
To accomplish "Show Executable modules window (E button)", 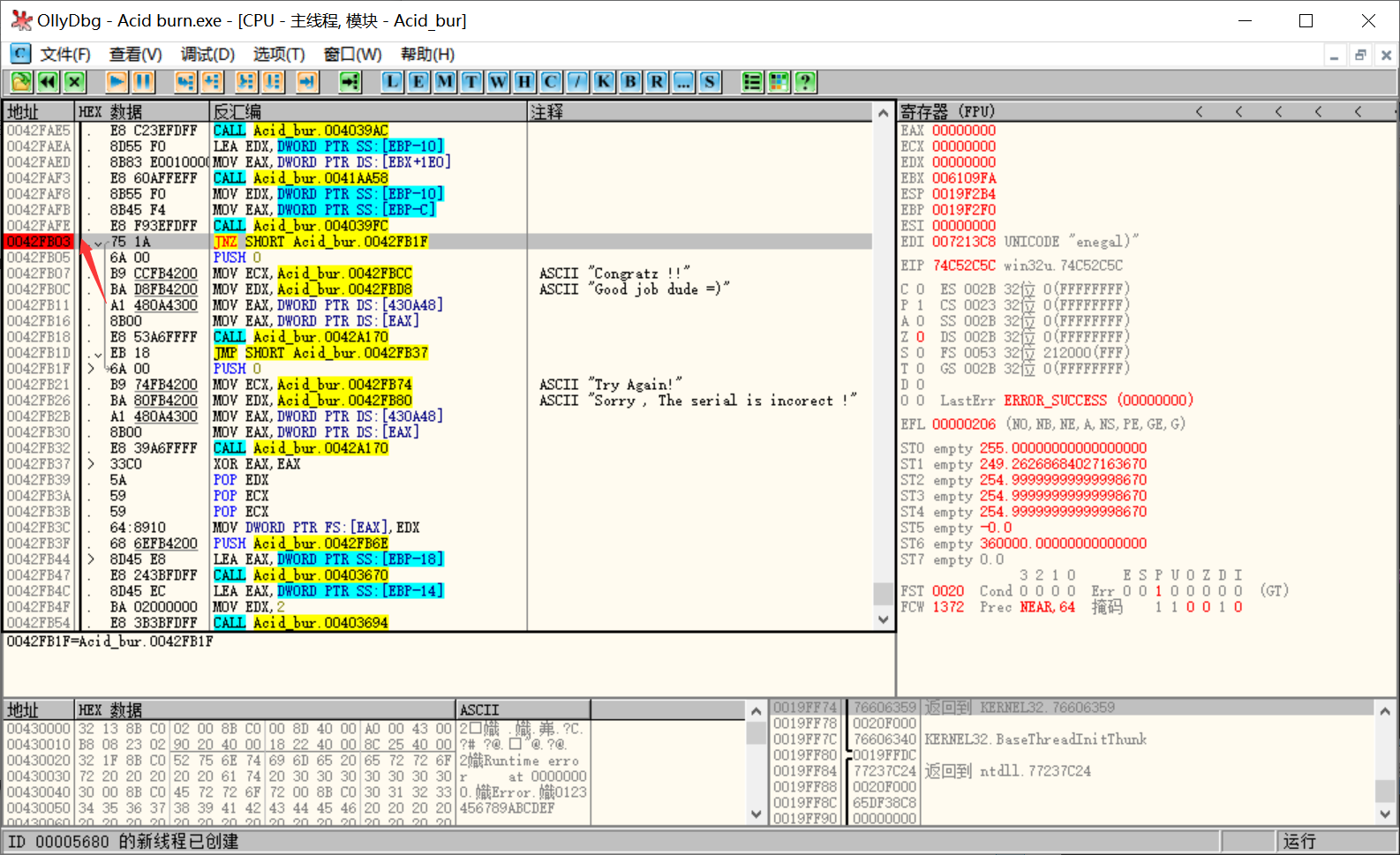I will click(x=418, y=82).
